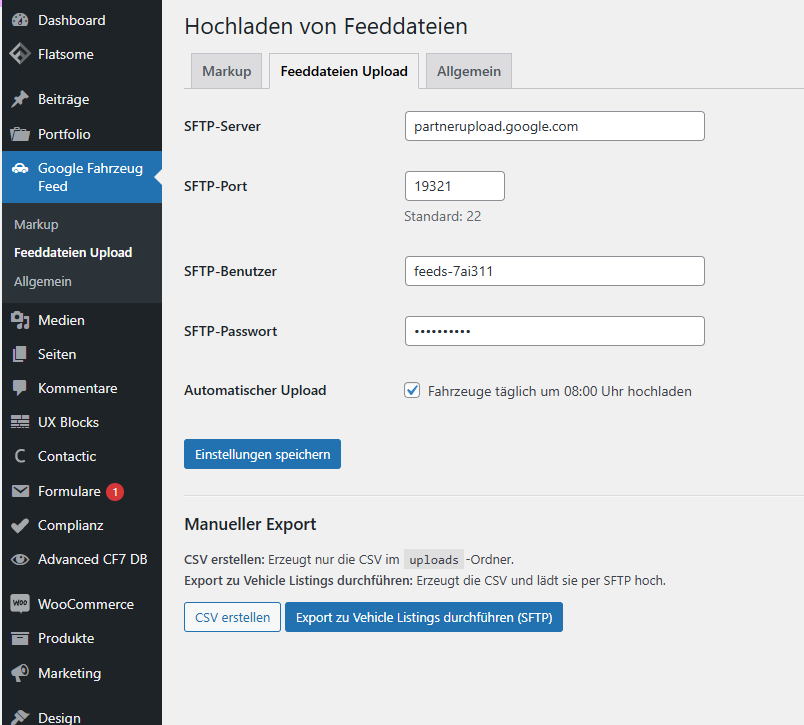Click the Dashboard gauge icon
804x725 pixels.
(20, 20)
